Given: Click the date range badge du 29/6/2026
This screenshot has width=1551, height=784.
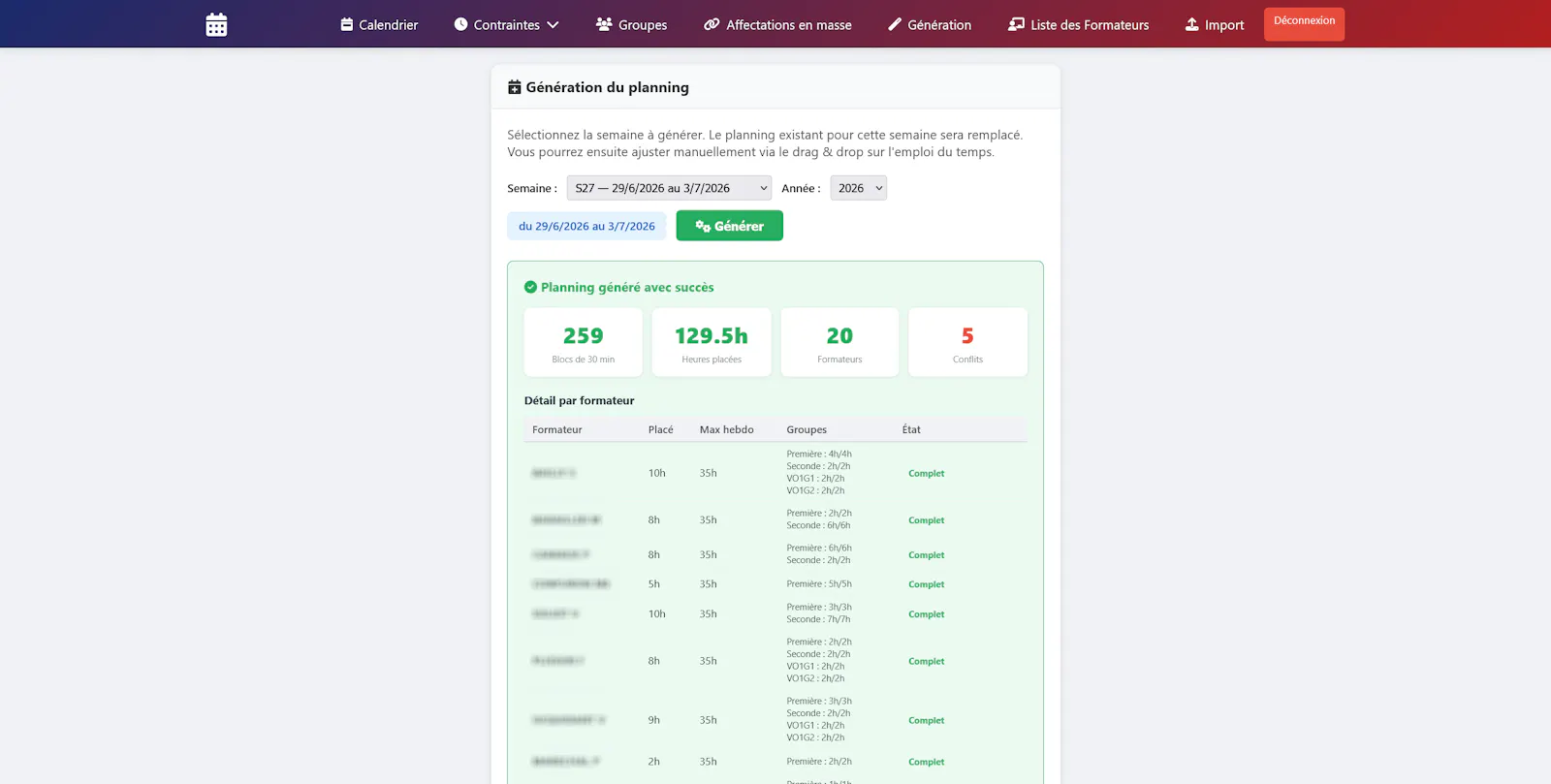Looking at the screenshot, I should point(586,226).
